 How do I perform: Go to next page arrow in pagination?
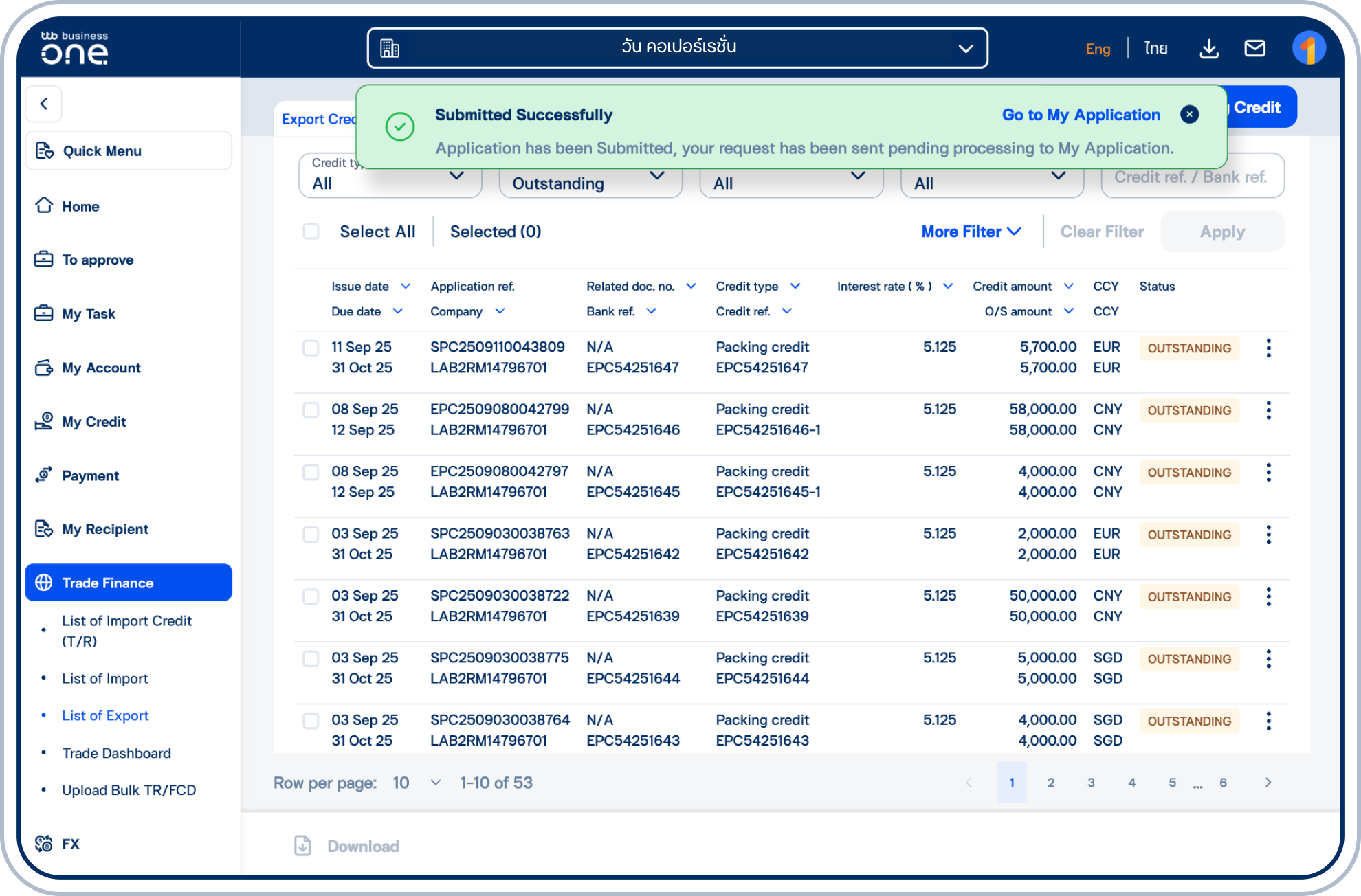pos(1268,783)
